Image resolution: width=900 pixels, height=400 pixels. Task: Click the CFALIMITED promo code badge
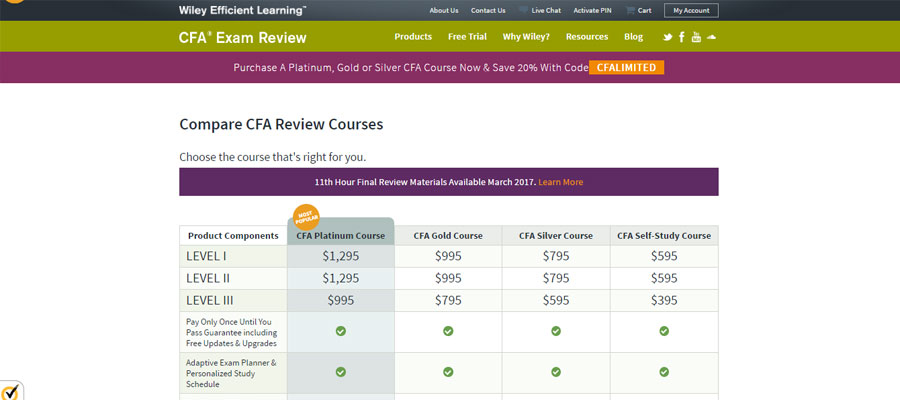(626, 68)
